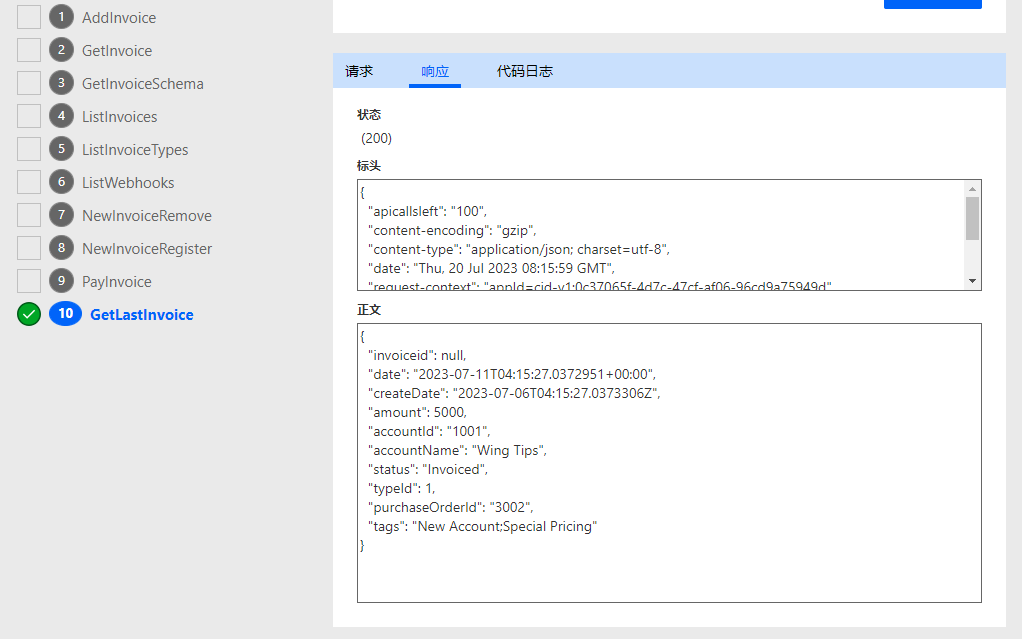Tick the checkbox next to GetInvoice
1022x639 pixels.
(x=29, y=50)
